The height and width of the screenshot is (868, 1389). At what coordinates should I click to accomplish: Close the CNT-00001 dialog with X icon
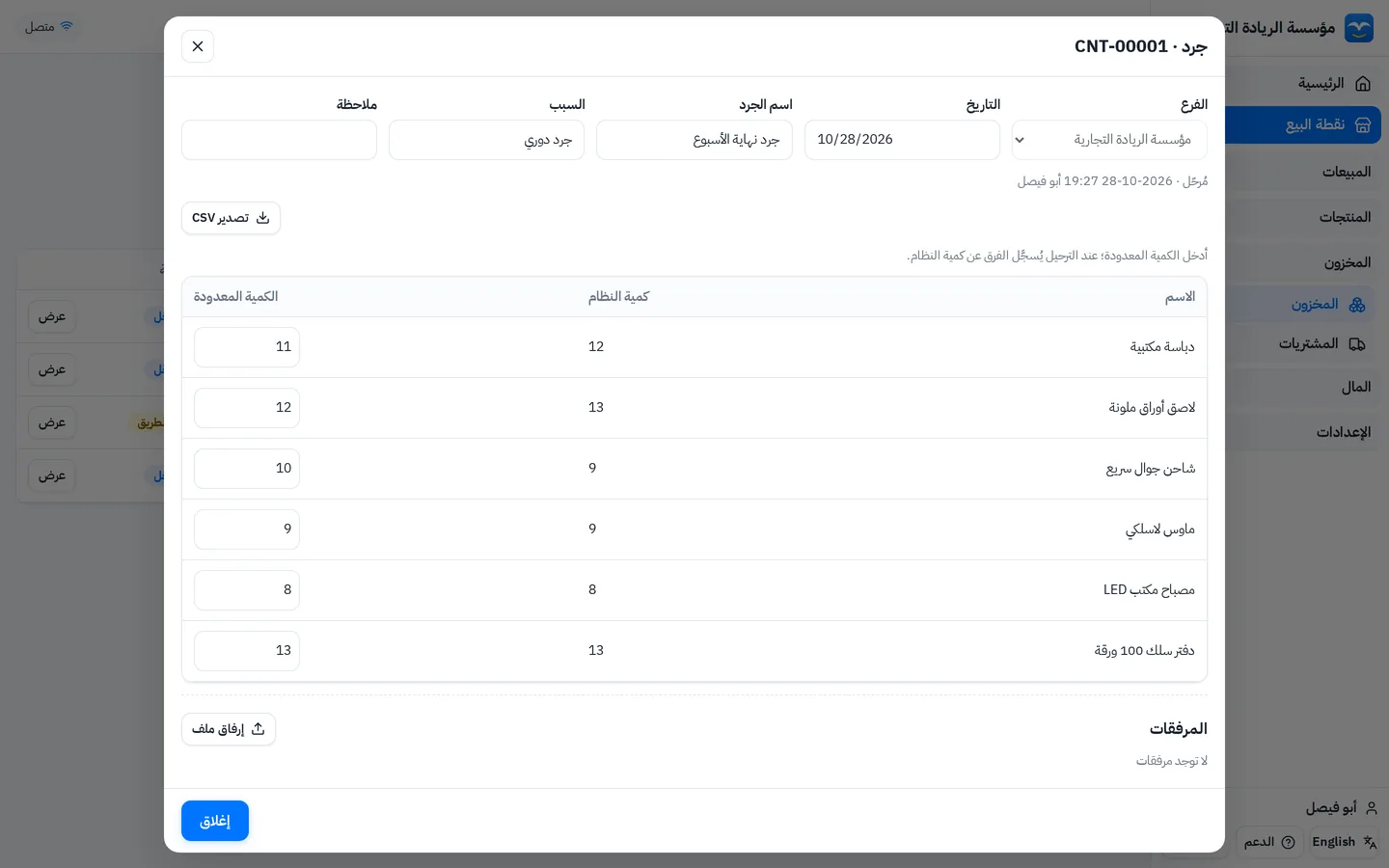[x=198, y=46]
